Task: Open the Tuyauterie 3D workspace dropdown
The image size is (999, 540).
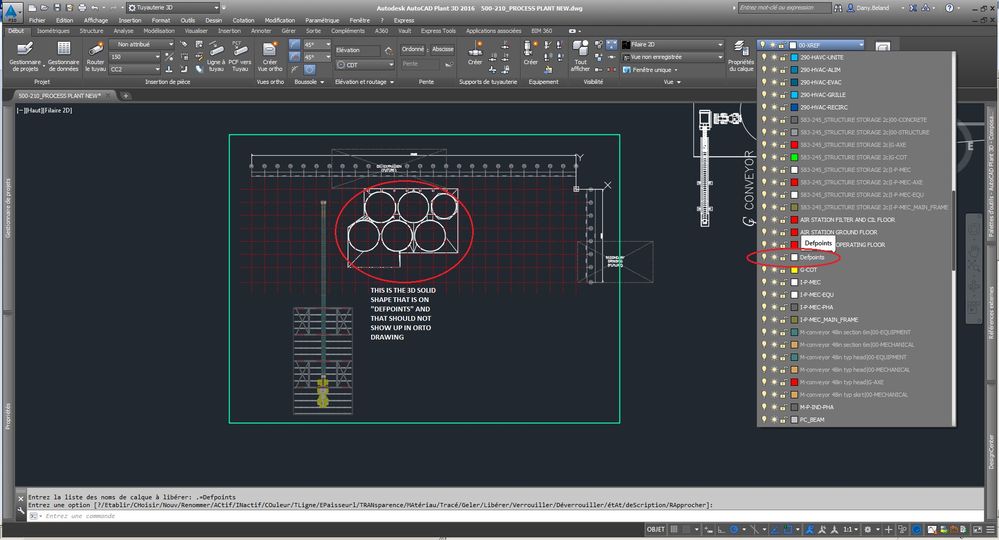Action: point(173,8)
